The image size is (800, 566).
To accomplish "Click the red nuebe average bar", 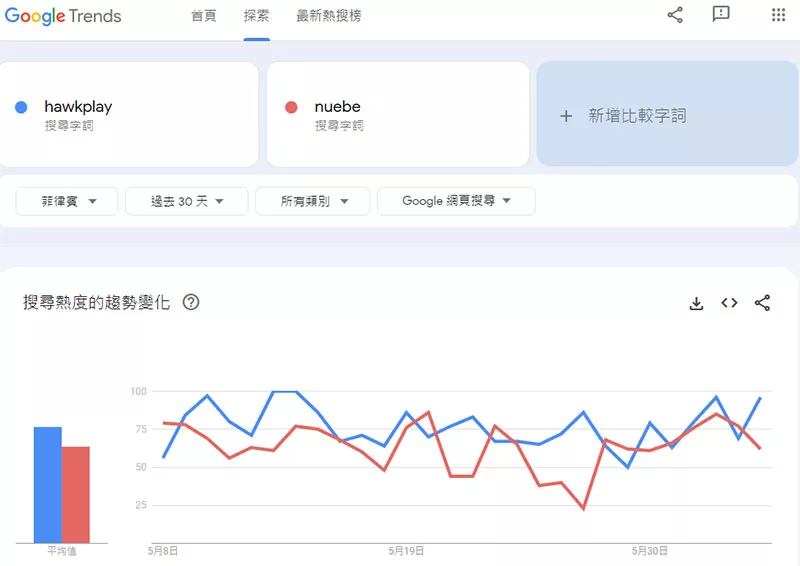I will point(76,495).
